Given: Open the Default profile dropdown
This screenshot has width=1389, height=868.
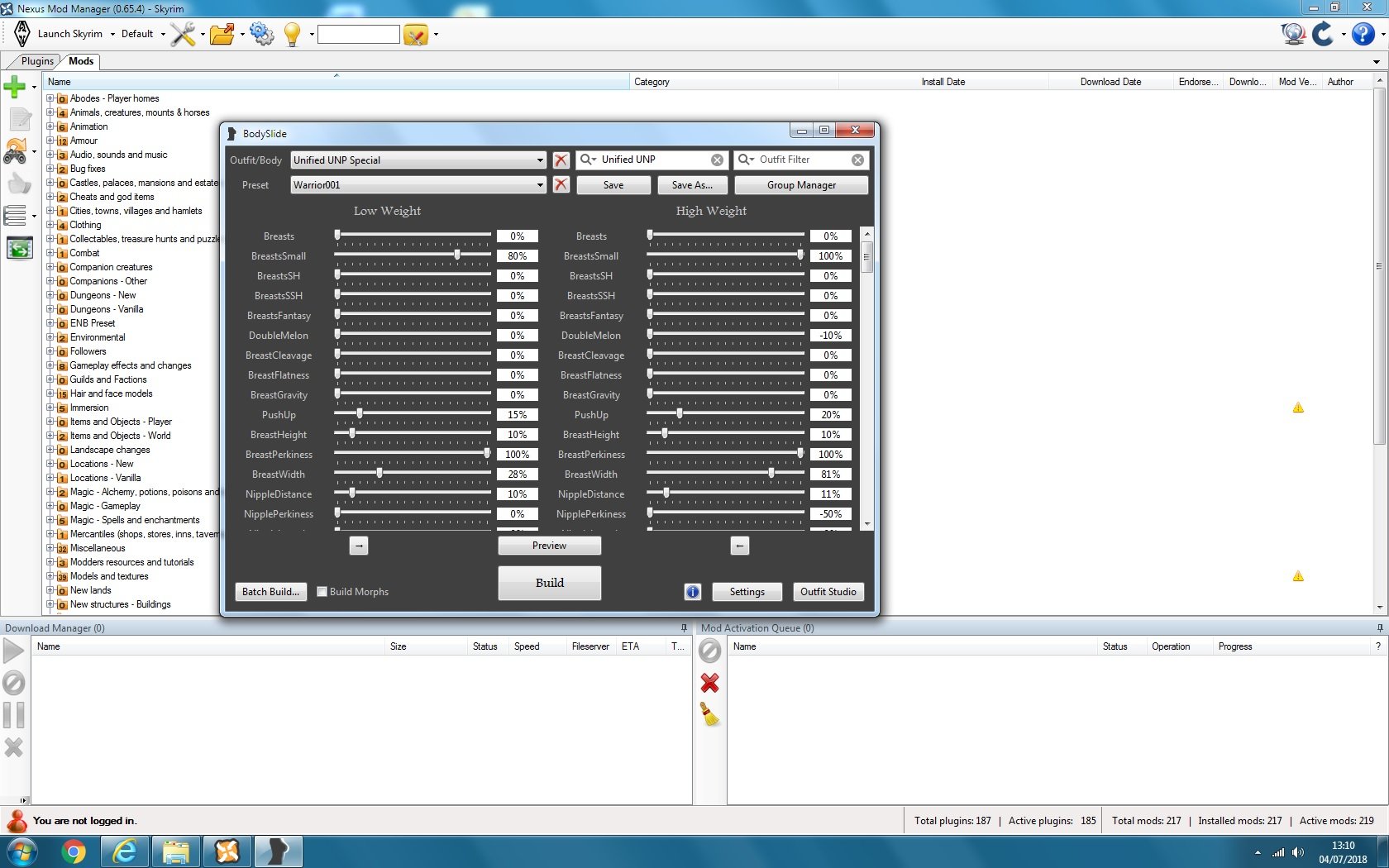Looking at the screenshot, I should coord(143,34).
